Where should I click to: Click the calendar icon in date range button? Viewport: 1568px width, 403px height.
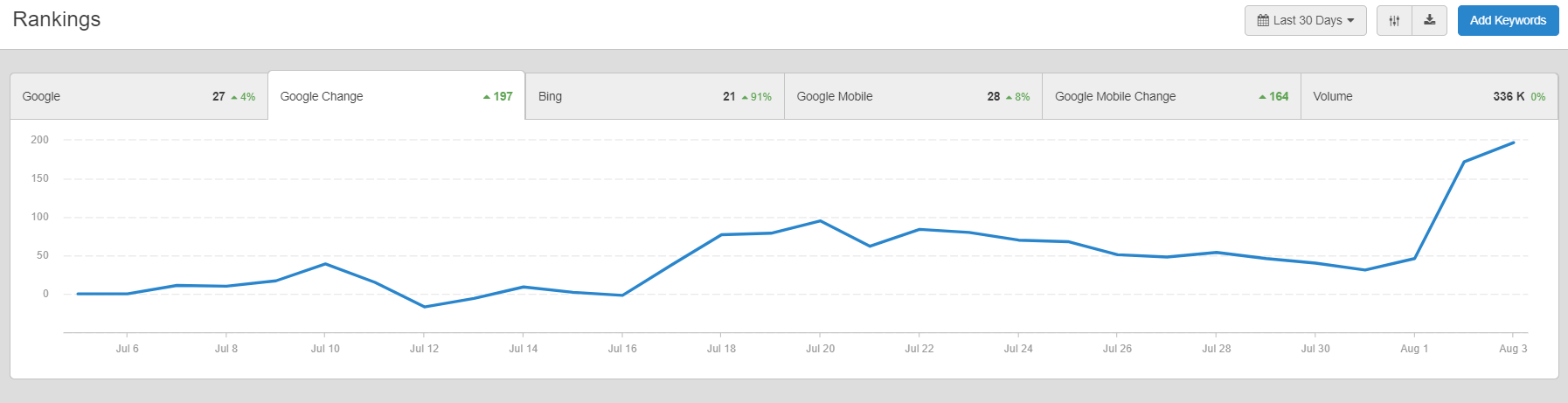(1263, 20)
